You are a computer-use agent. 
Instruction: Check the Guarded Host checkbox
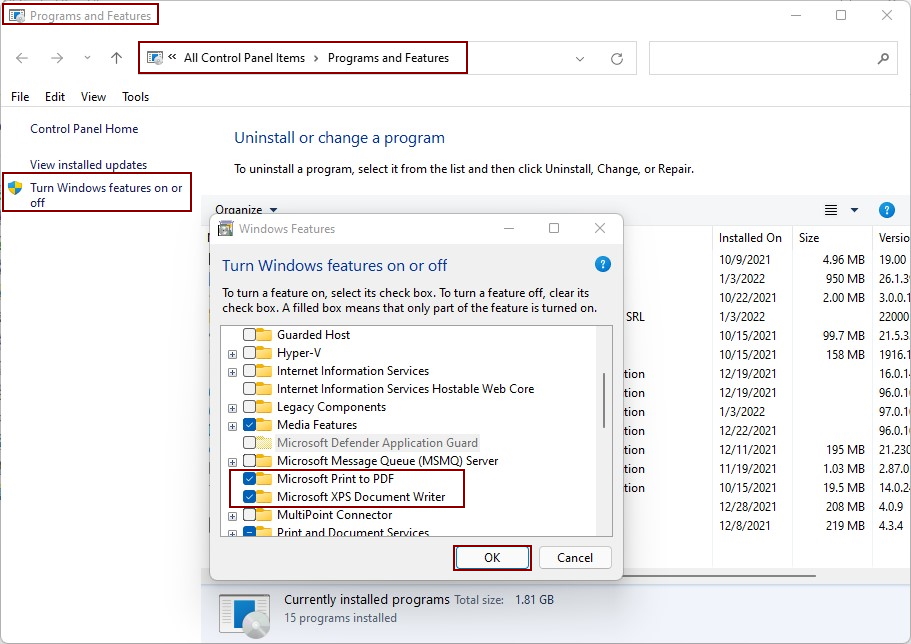tap(249, 335)
